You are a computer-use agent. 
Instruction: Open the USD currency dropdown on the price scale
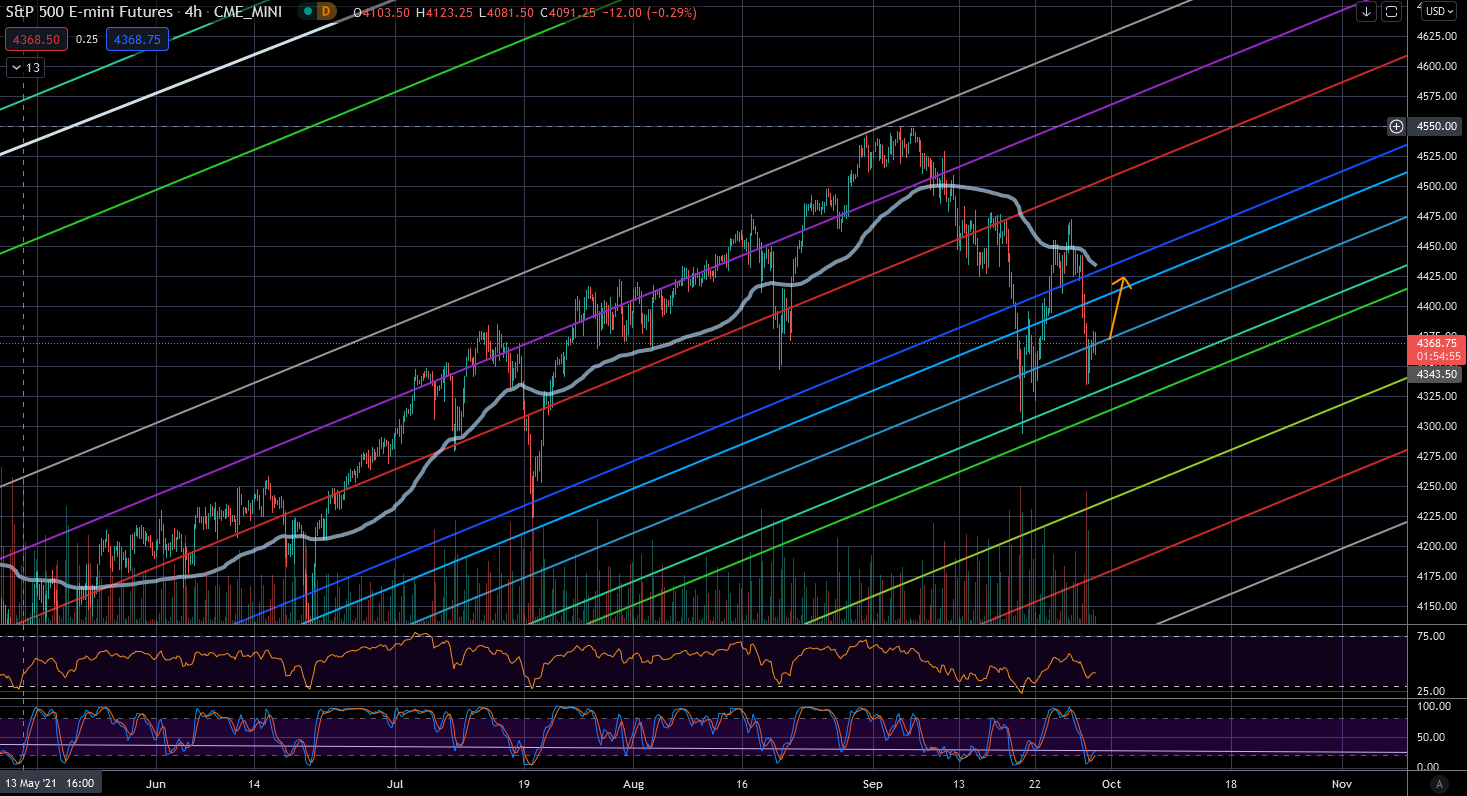(1437, 12)
